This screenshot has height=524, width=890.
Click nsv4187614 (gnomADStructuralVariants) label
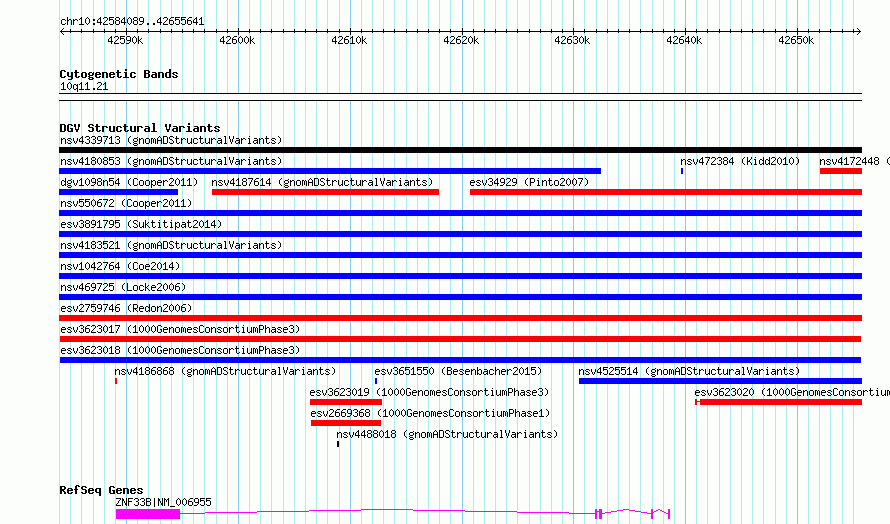pyautogui.click(x=322, y=182)
